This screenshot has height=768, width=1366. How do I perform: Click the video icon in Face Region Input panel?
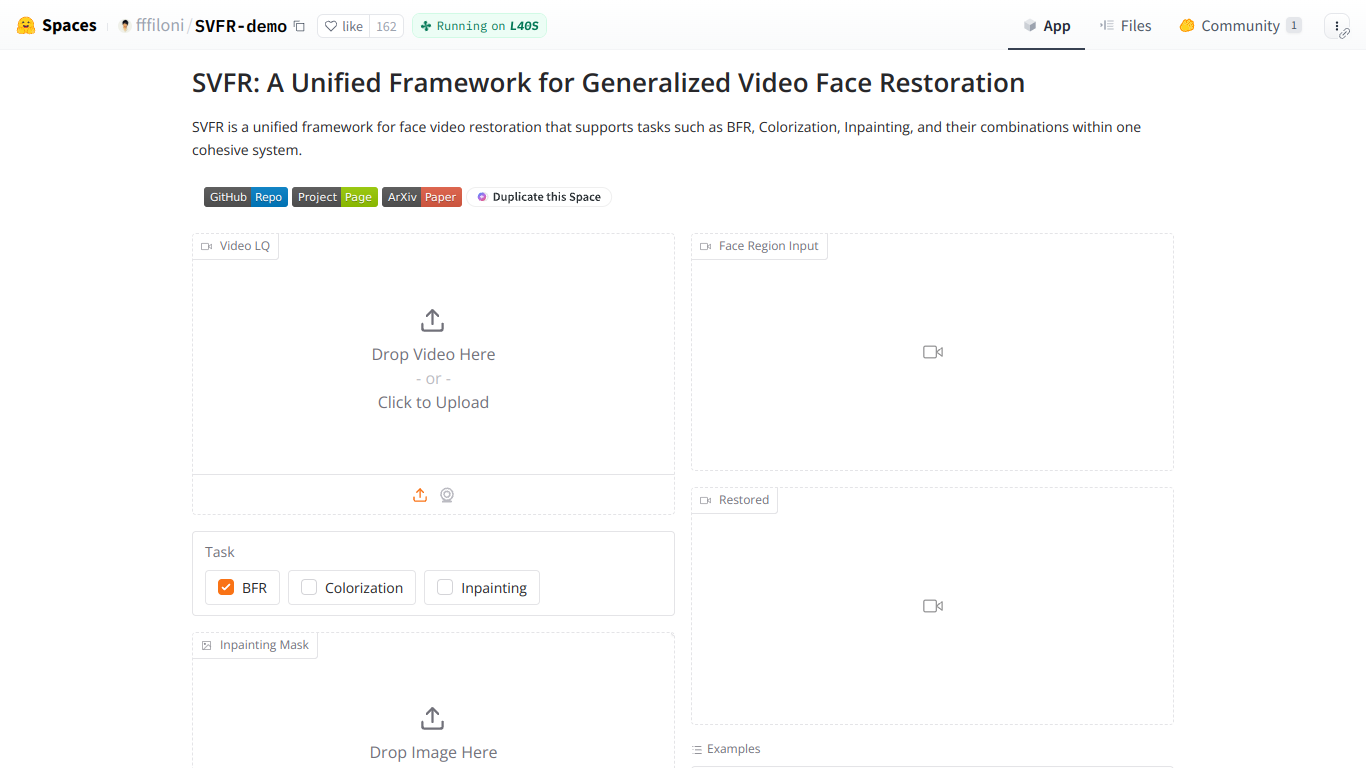click(x=933, y=352)
